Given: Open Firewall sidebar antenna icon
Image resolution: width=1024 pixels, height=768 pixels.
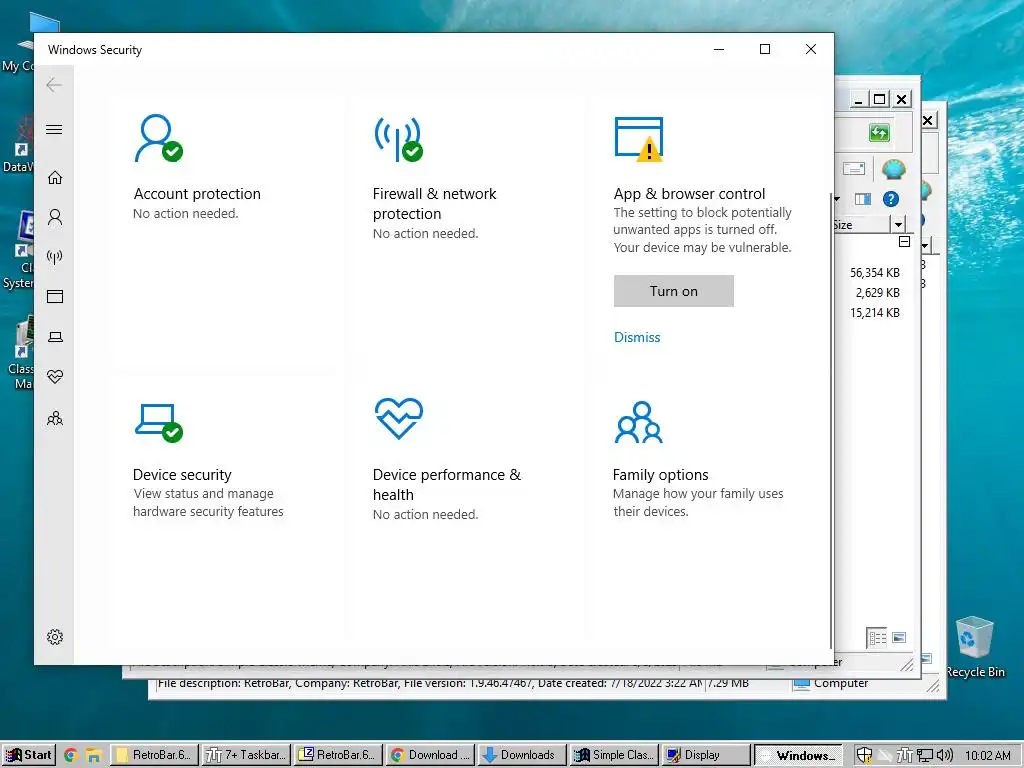Looking at the screenshot, I should point(55,257).
